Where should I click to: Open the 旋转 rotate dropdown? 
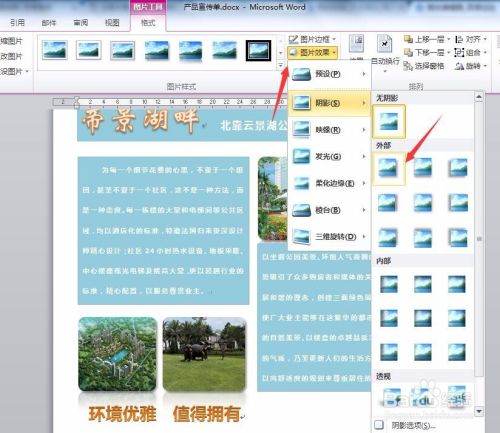470,66
